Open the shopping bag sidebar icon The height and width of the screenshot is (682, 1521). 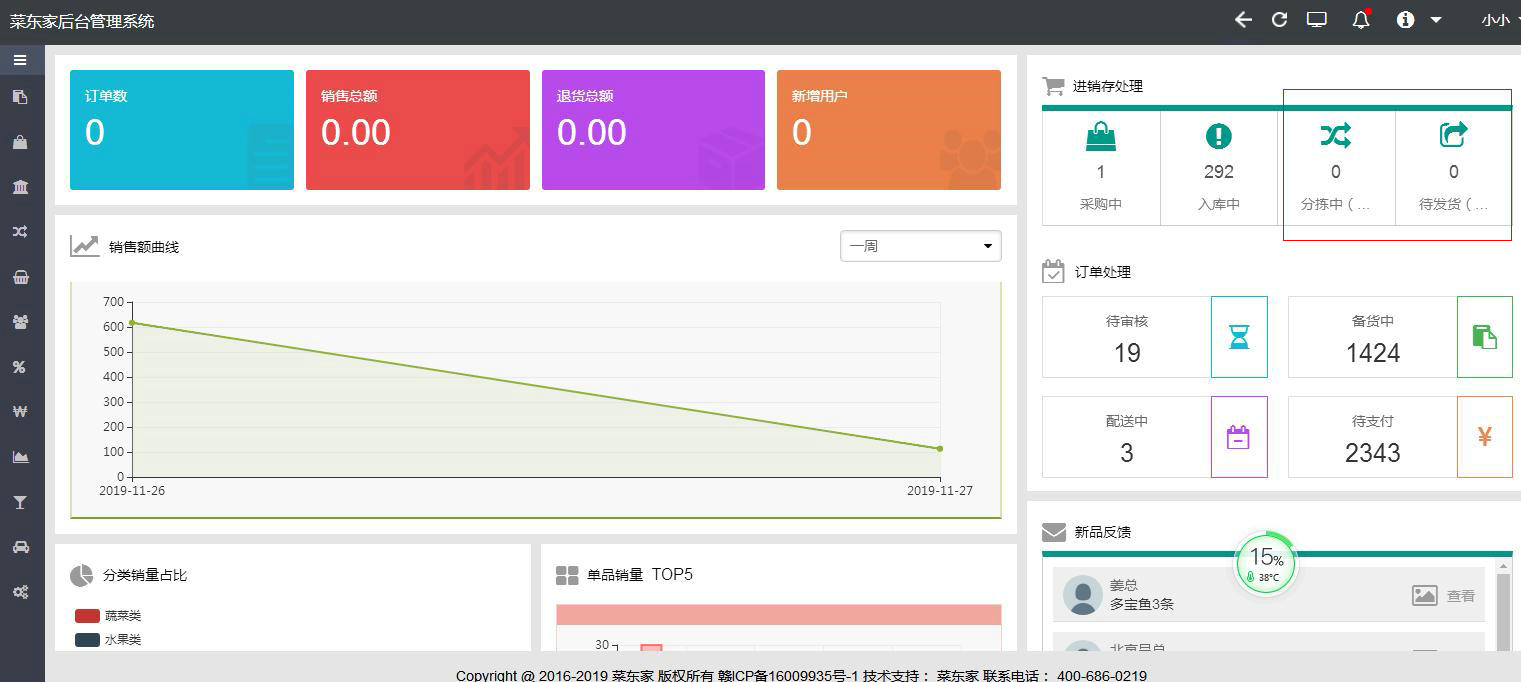pyautogui.click(x=20, y=142)
